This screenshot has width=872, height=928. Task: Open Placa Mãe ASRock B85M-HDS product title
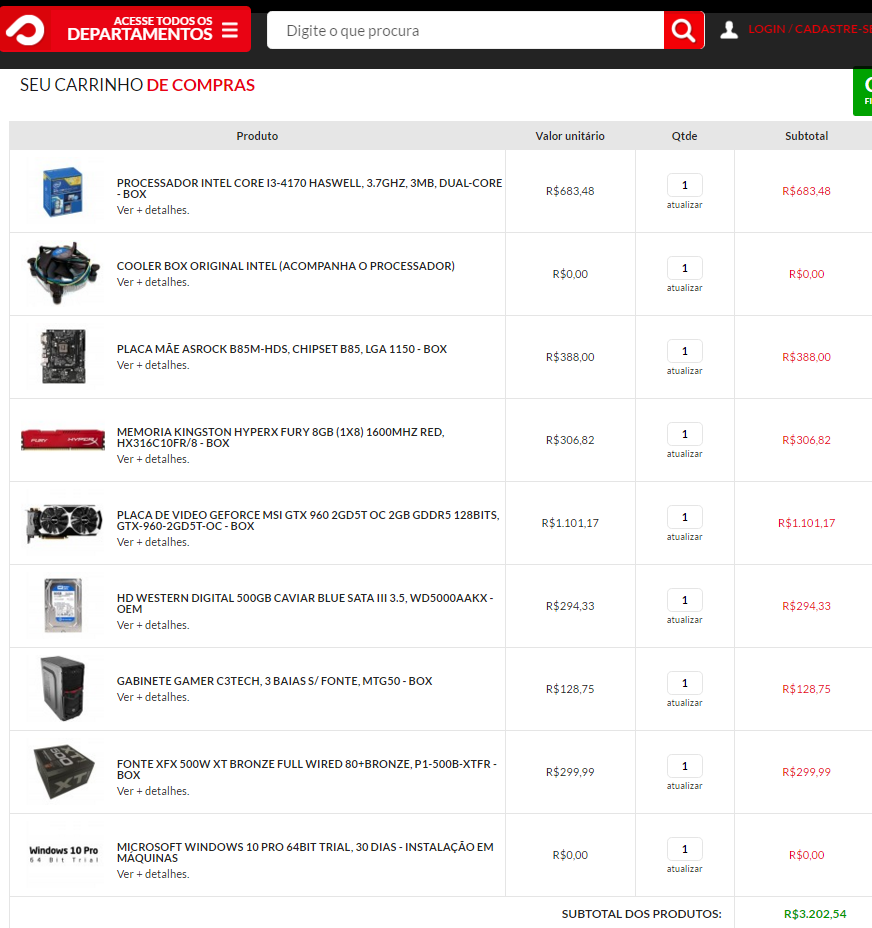click(x=282, y=349)
